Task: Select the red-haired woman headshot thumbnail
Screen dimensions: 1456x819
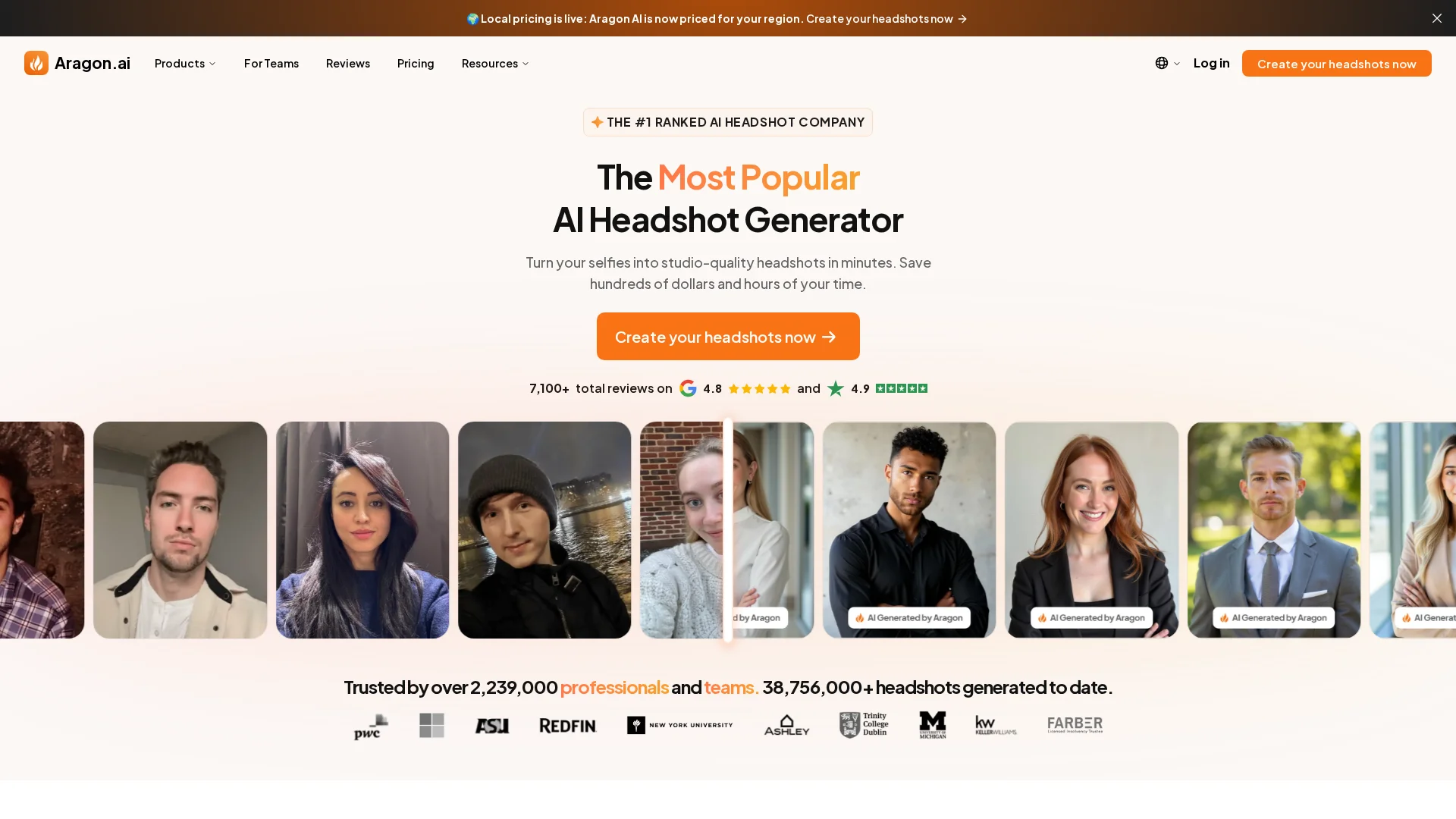Action: [x=1091, y=529]
